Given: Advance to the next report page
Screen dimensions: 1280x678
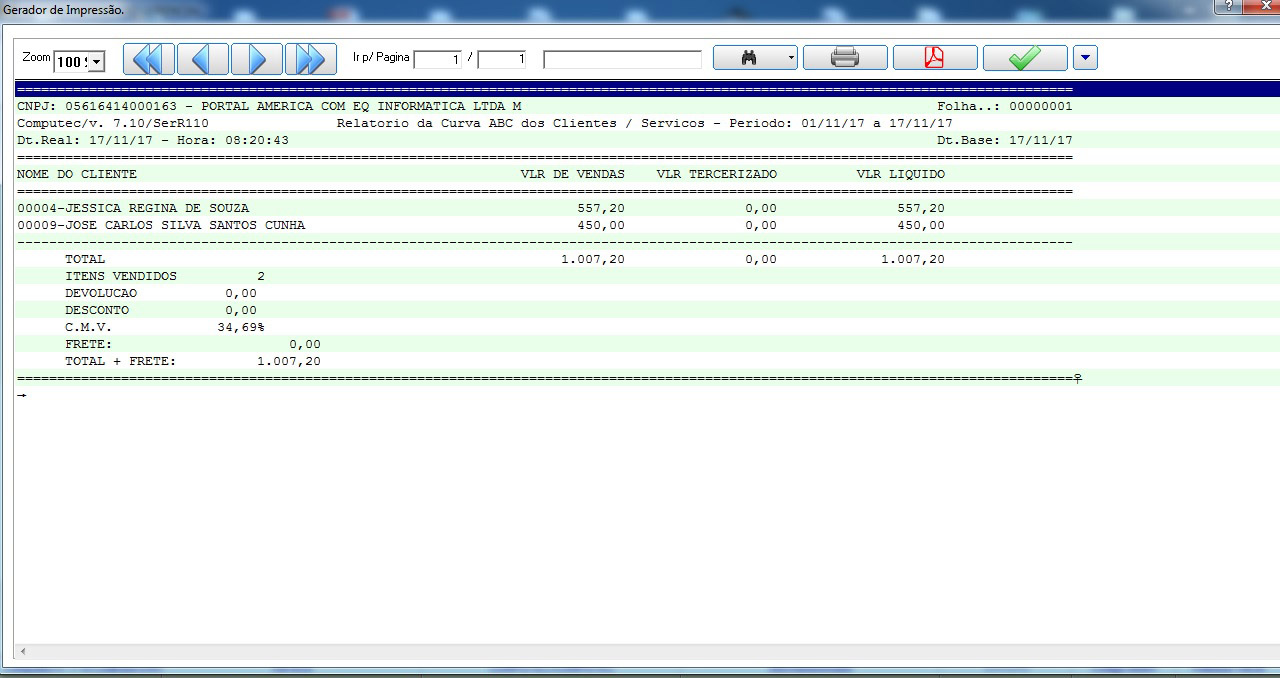Looking at the screenshot, I should pyautogui.click(x=257, y=59).
